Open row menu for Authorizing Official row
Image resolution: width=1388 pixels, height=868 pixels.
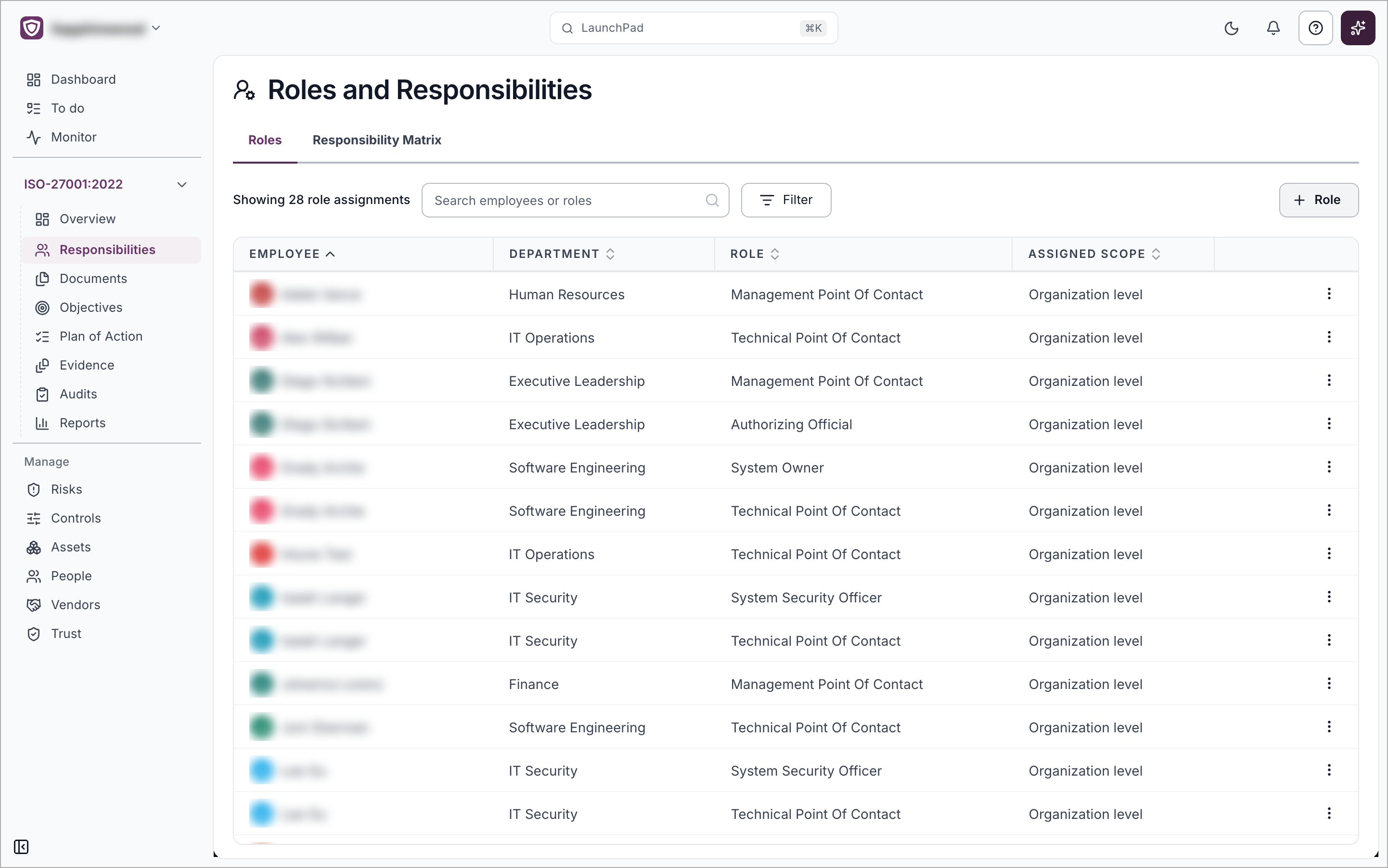point(1329,424)
